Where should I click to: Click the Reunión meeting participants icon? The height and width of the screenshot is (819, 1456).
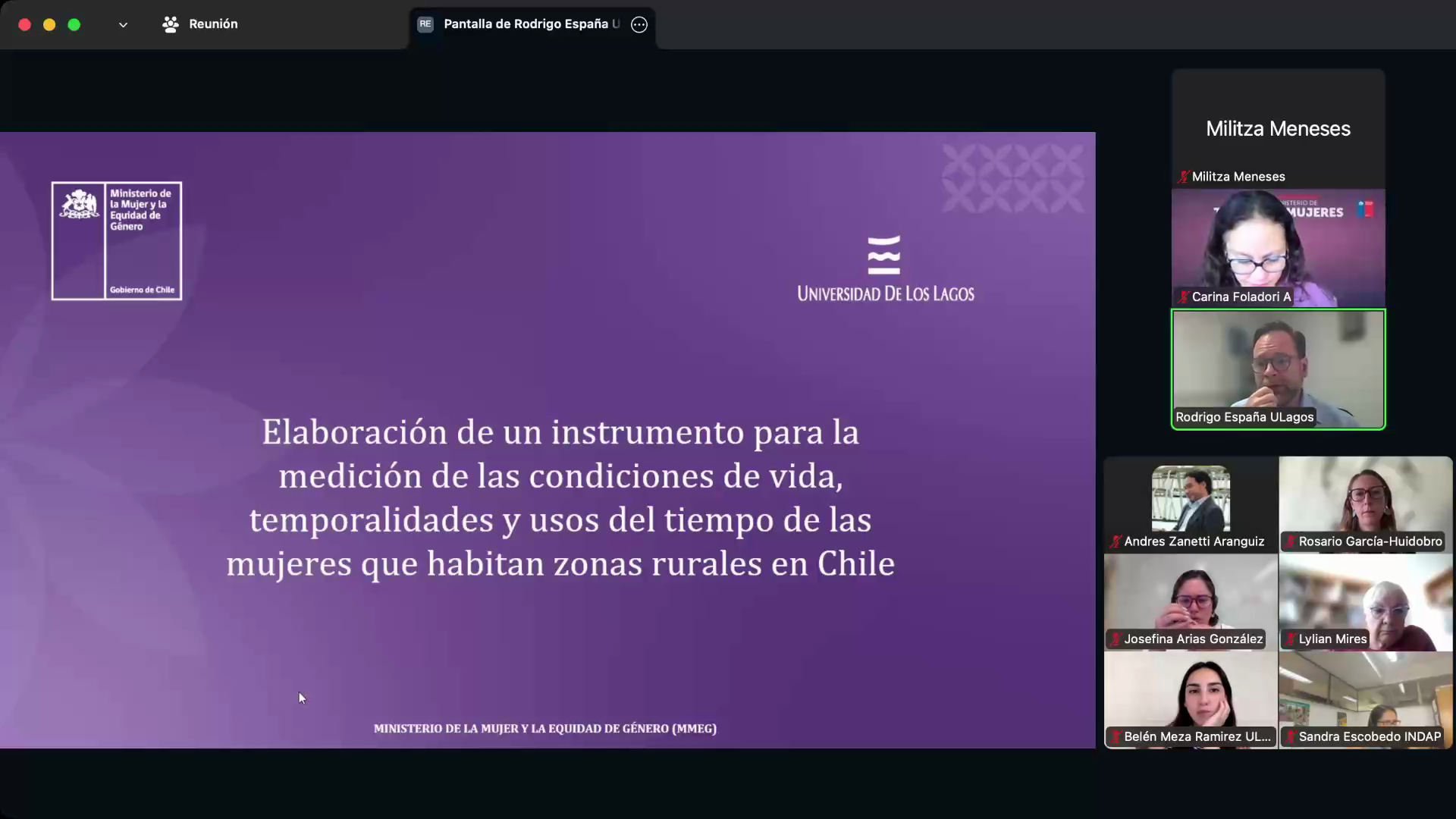(171, 24)
